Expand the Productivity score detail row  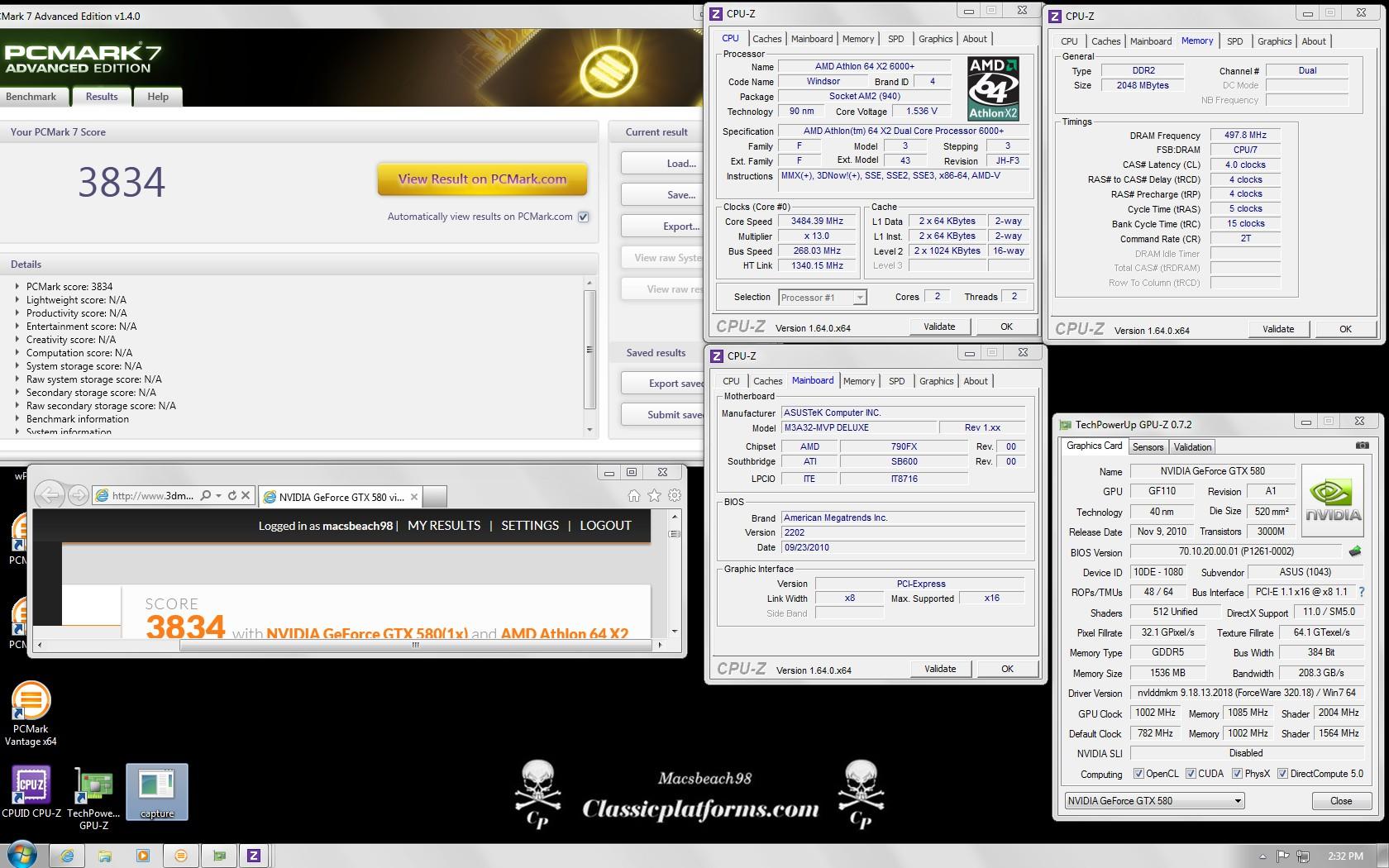[17, 313]
